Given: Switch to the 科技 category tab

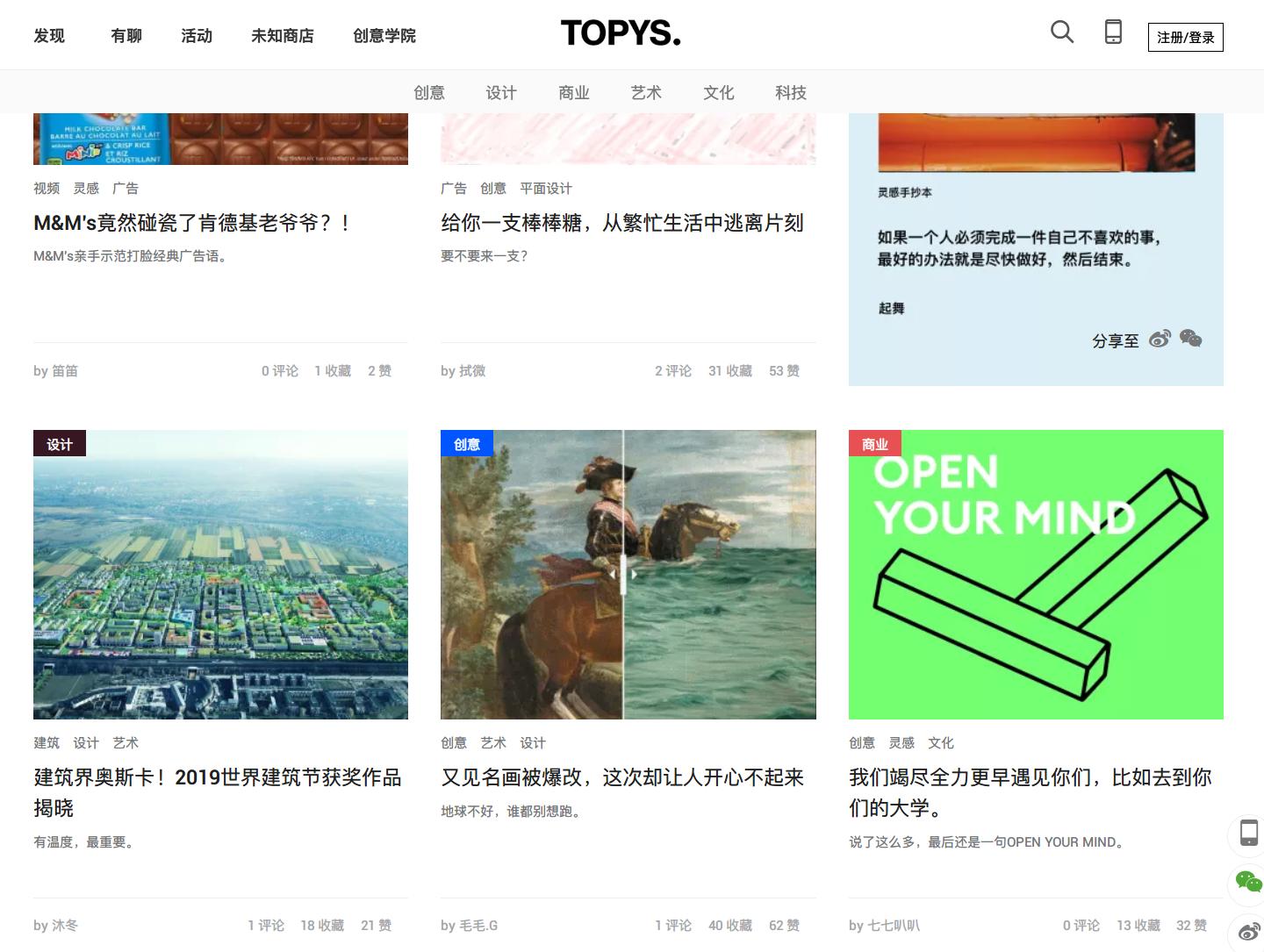Looking at the screenshot, I should pos(790,92).
